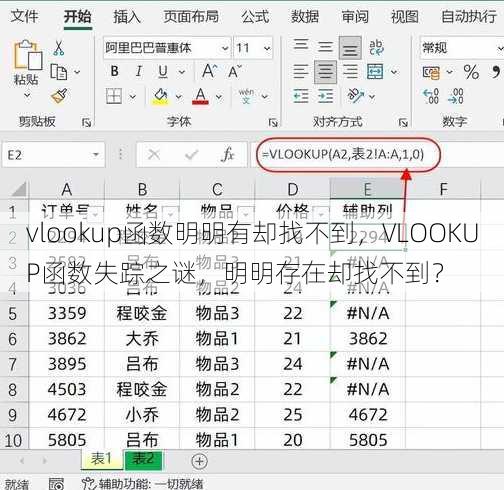Click the Merge and Center icon

(375, 72)
